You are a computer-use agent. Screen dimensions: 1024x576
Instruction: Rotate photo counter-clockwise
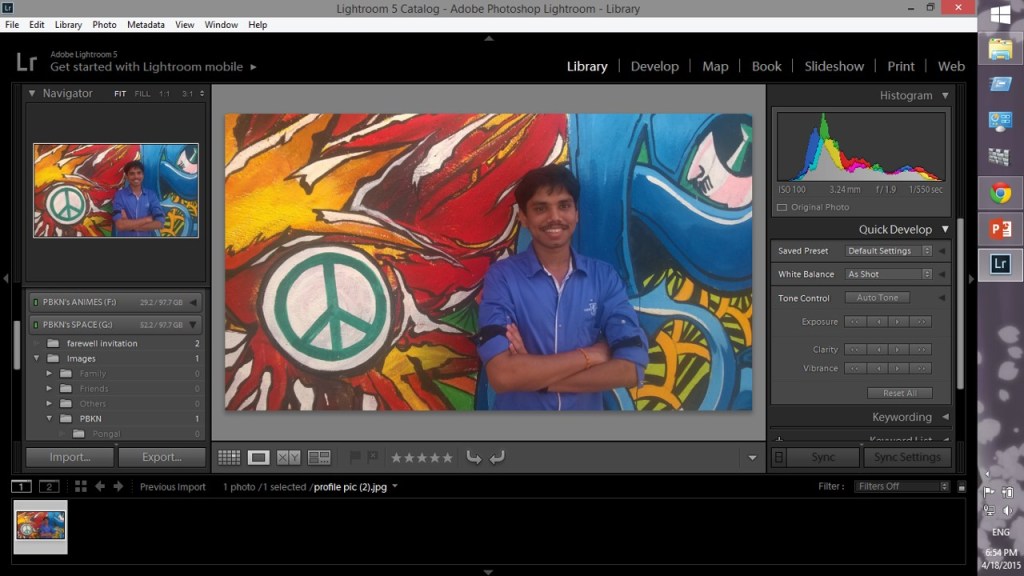point(474,457)
